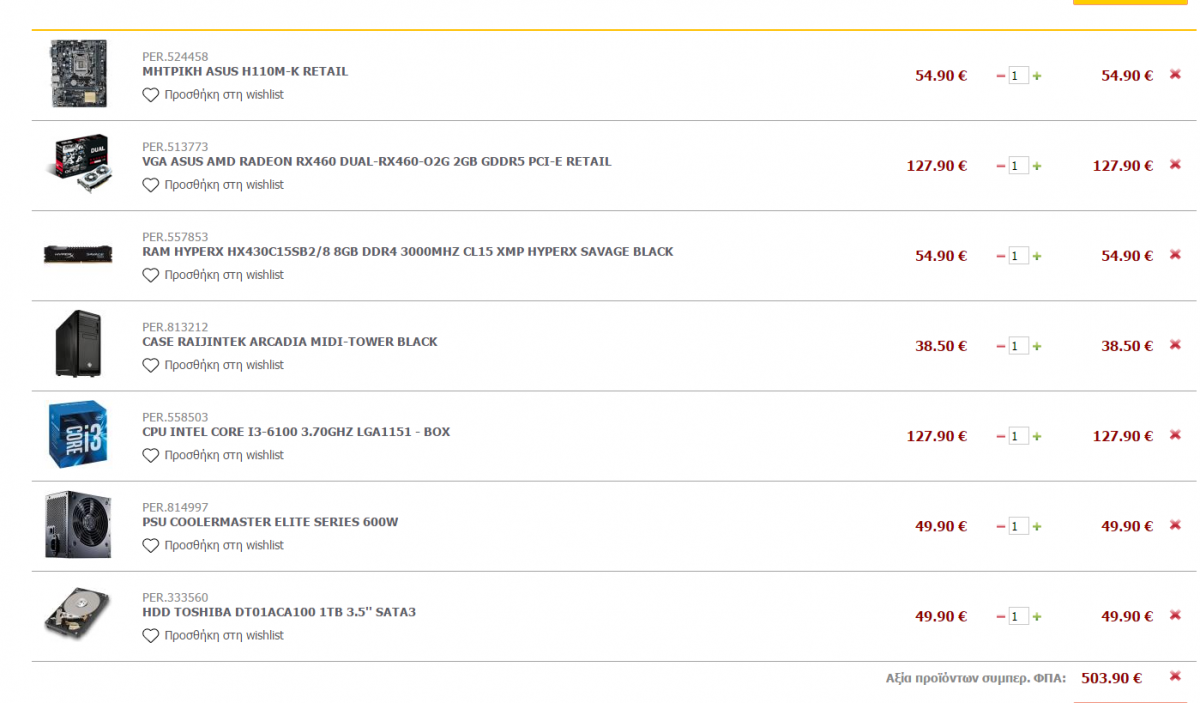The width and height of the screenshot is (1200, 703).
Task: Click the Raijintek case product image
Action: click(77, 345)
